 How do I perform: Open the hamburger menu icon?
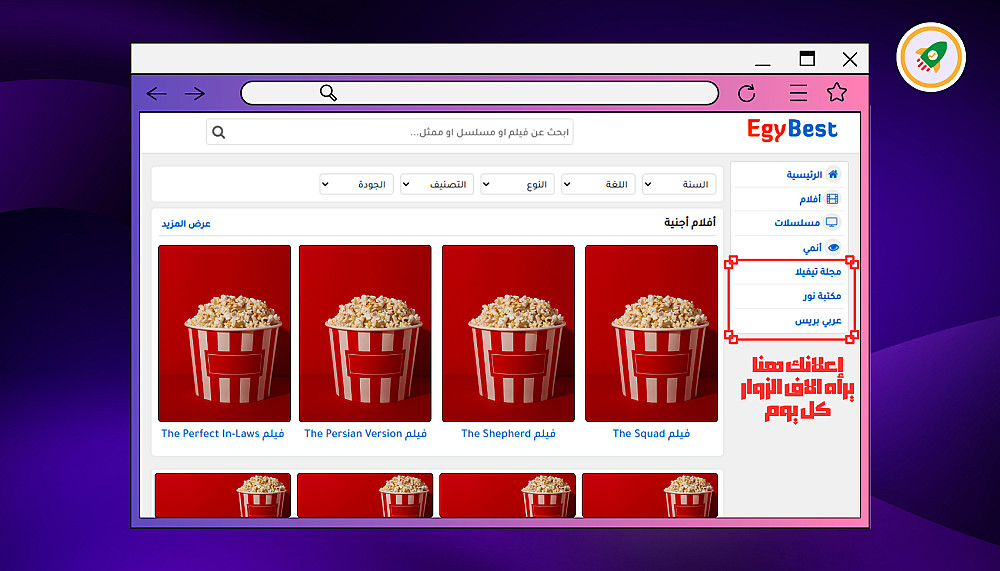(798, 93)
